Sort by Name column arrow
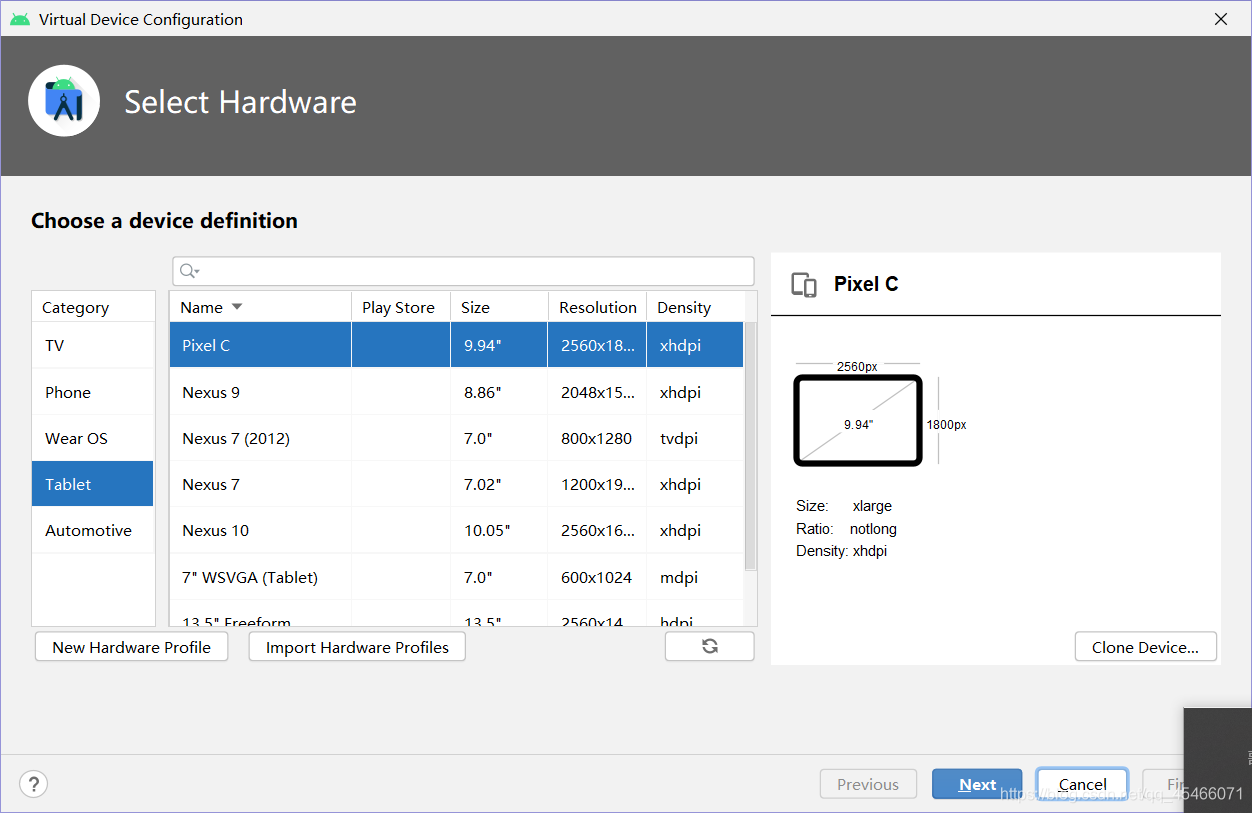 coord(237,307)
